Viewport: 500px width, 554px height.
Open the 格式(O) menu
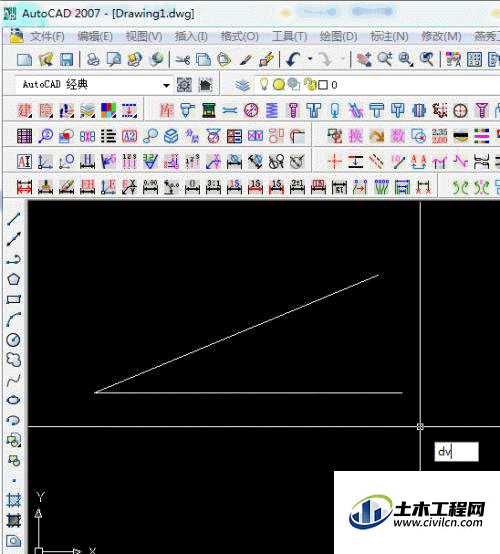[x=240, y=36]
